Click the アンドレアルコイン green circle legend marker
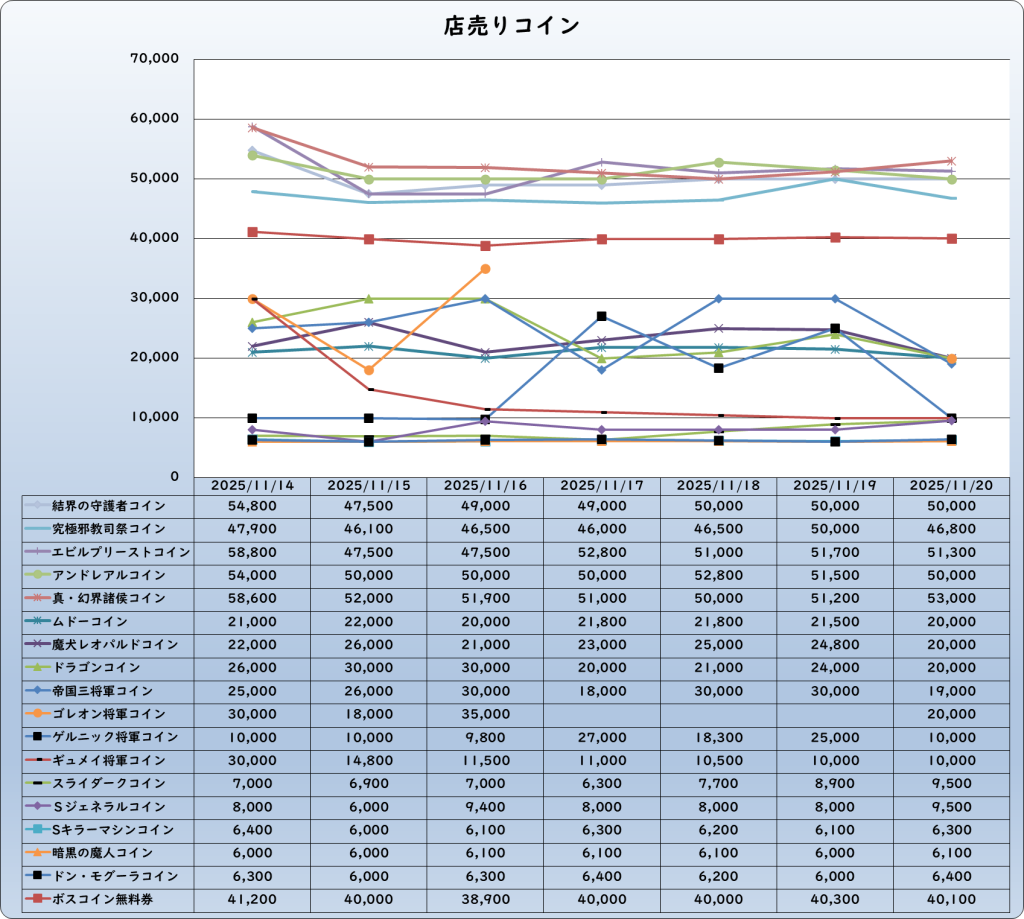The width and height of the screenshot is (1024, 919). (x=37, y=575)
